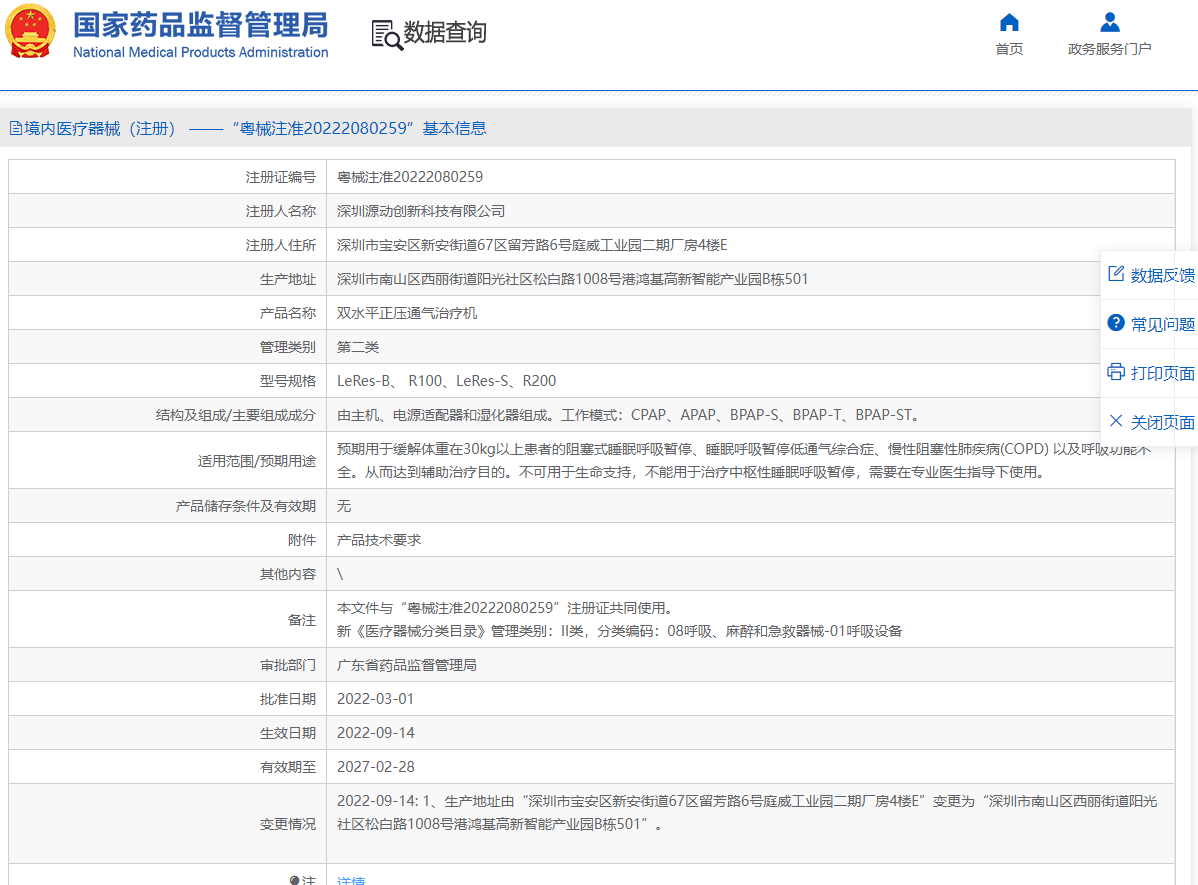1198x885 pixels.
Task: Select approval date 2022-03-01
Action: (x=375, y=699)
